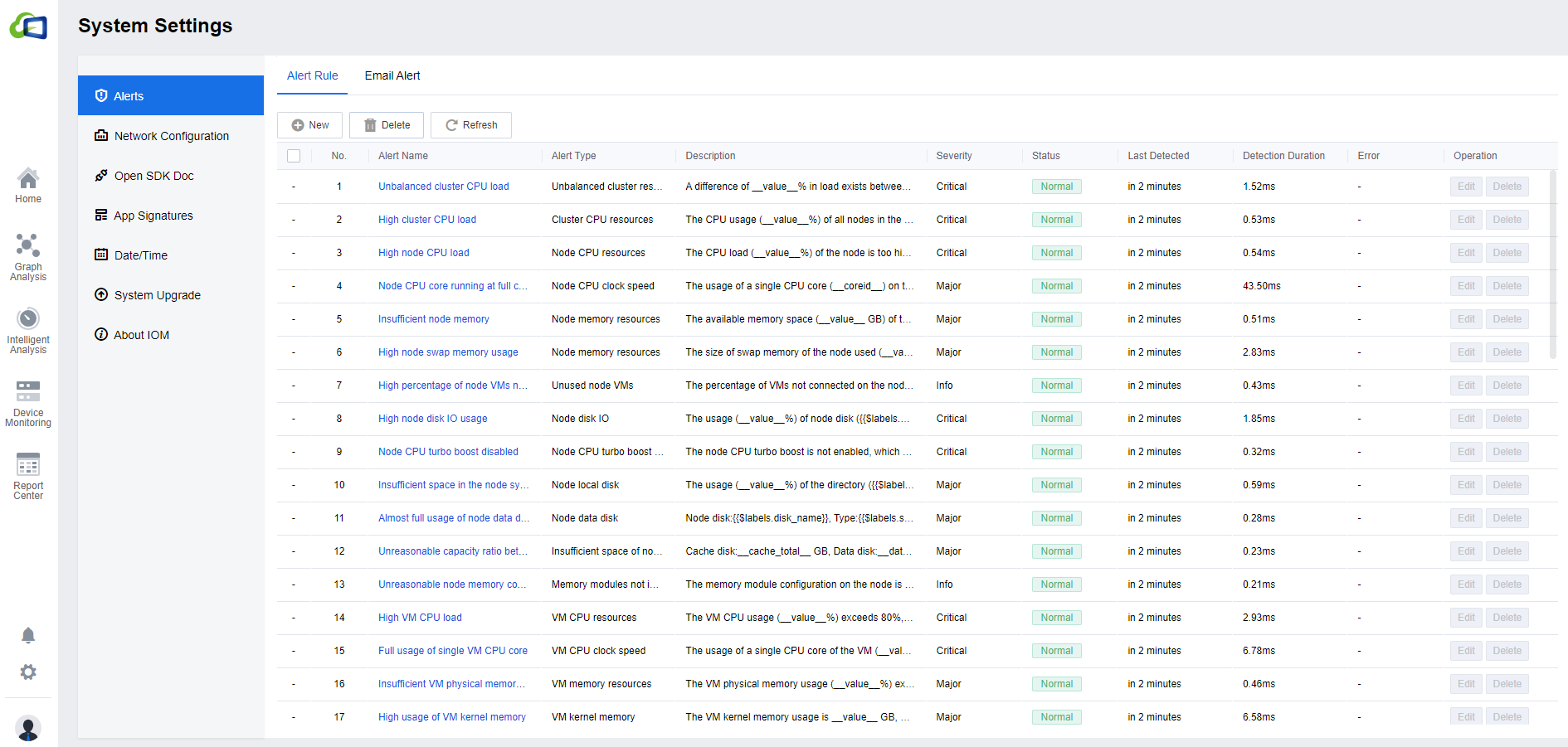
Task: Click the notification bell icon
Action: [28, 636]
